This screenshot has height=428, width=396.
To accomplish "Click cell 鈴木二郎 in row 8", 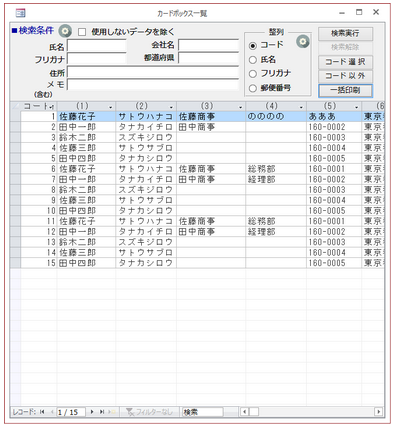I will coord(86,190).
